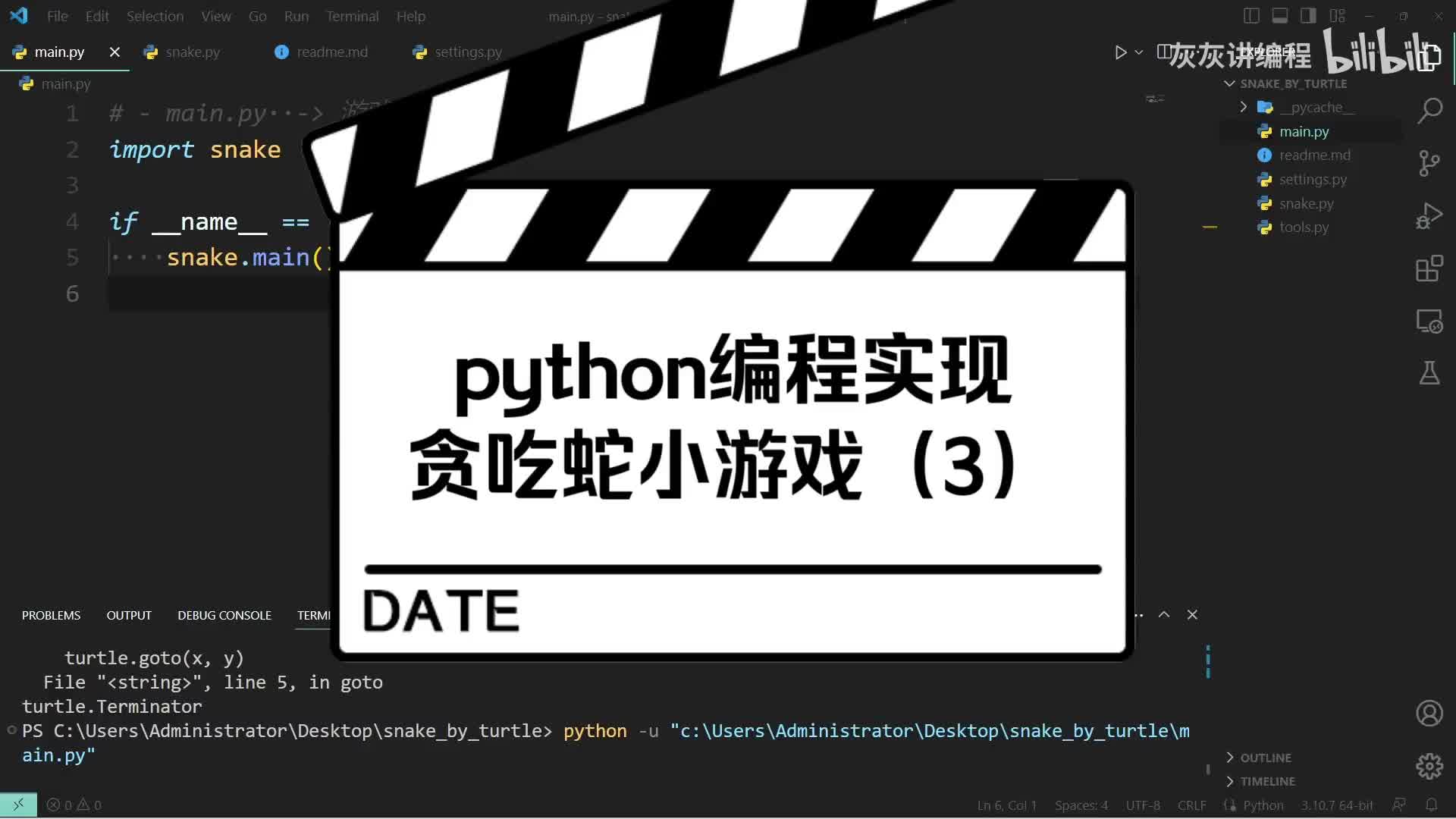The height and width of the screenshot is (819, 1456).
Task: Open the File menu
Action: coord(58,16)
